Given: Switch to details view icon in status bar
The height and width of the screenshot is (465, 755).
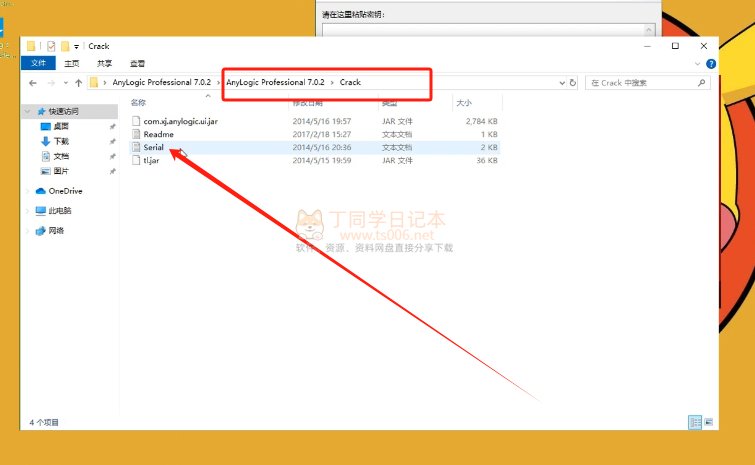Looking at the screenshot, I should coord(695,422).
